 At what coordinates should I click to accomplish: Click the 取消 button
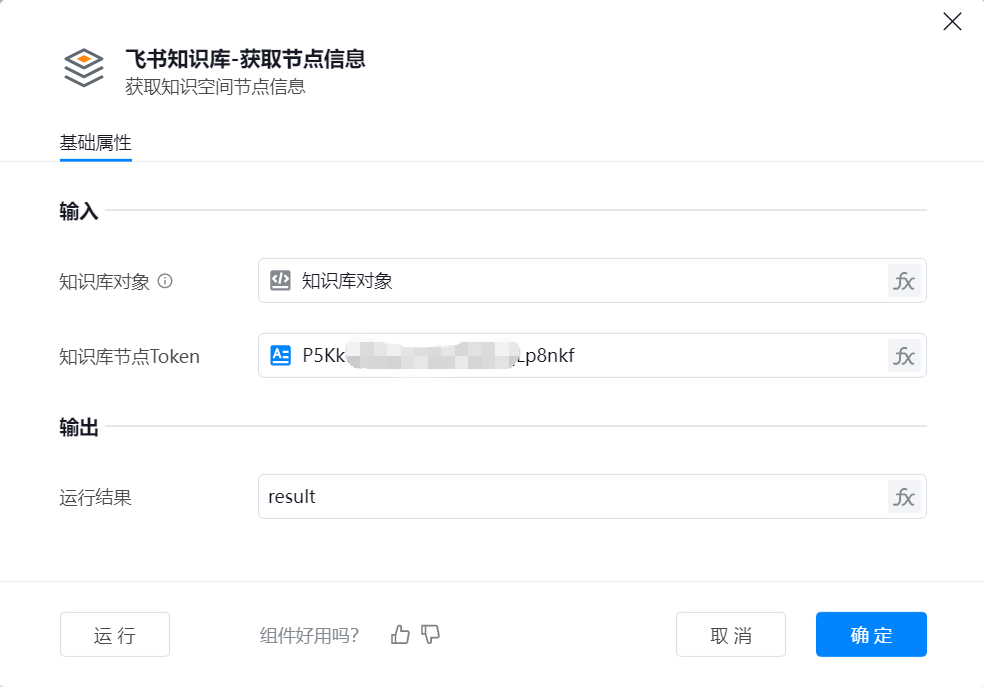pos(730,634)
